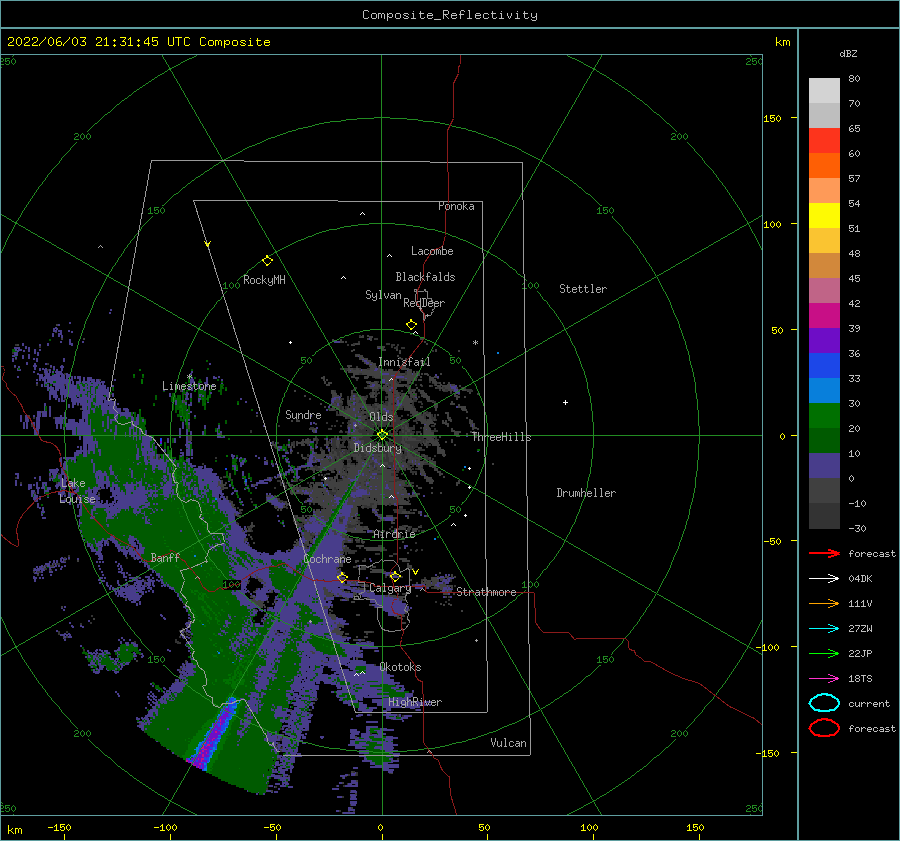Click the green 22JP arrow icon

[x=824, y=653]
